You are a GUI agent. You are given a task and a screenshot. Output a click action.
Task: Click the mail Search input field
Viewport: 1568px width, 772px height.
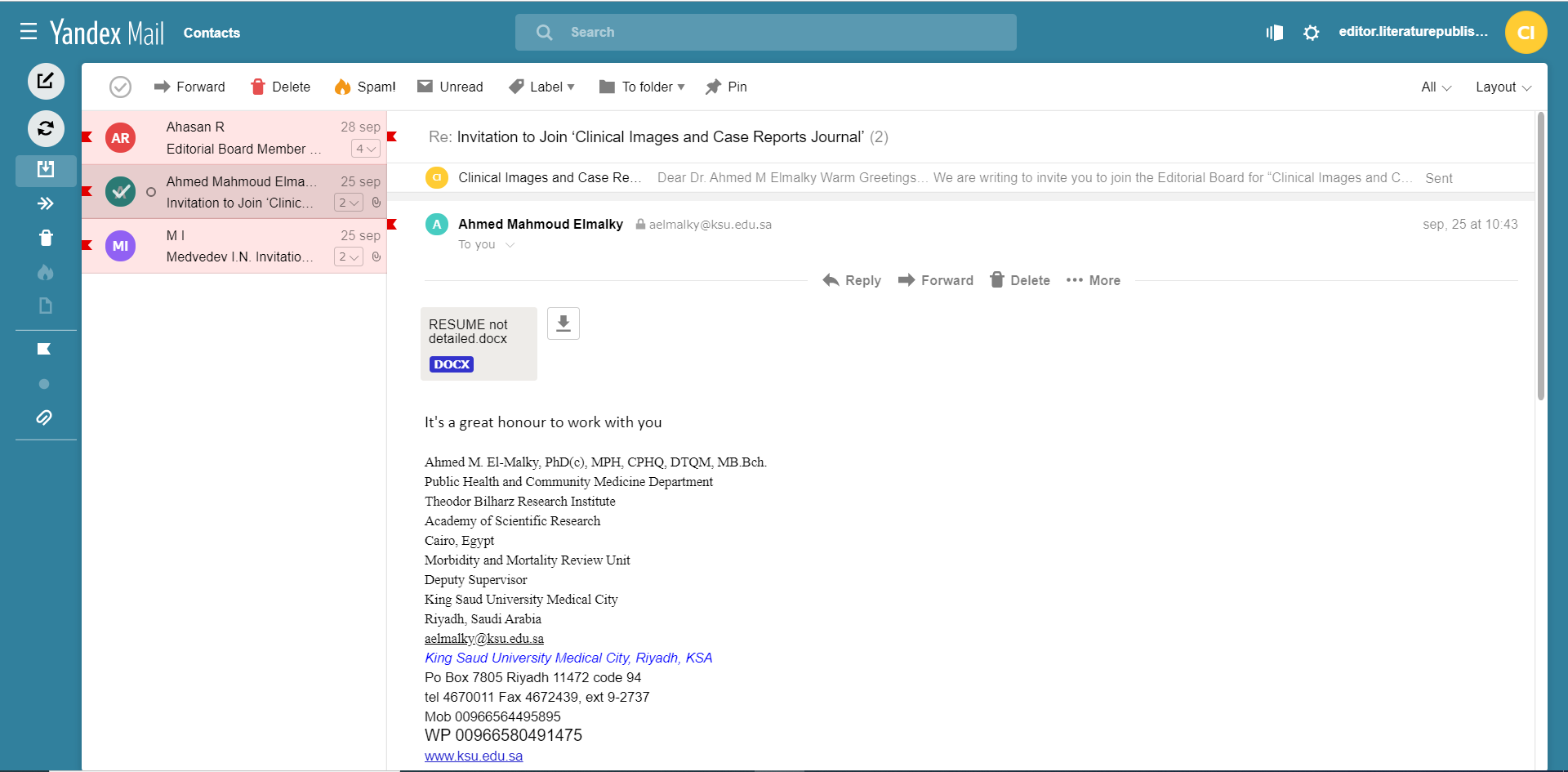766,32
